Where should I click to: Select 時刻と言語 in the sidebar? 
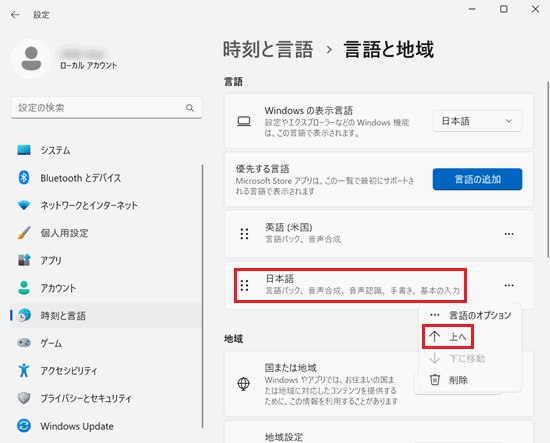tap(106, 316)
